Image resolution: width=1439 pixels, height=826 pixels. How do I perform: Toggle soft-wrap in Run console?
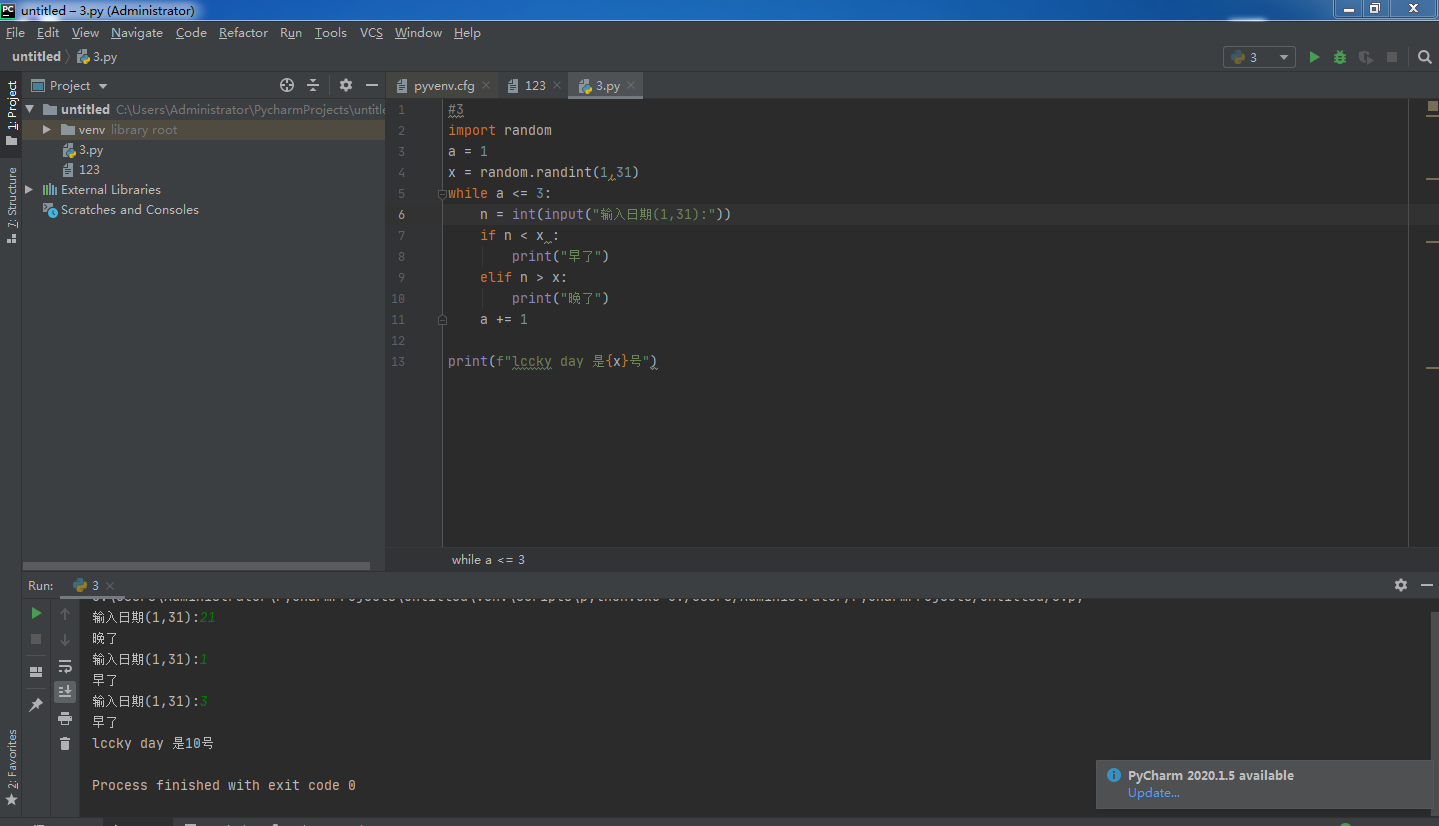(x=65, y=666)
